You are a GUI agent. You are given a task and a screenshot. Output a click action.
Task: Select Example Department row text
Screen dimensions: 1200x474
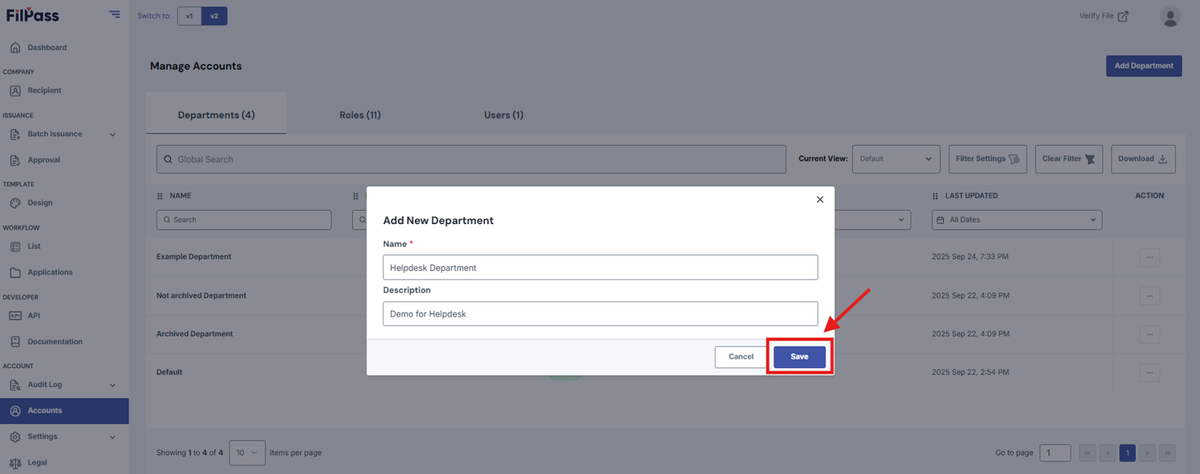[194, 257]
